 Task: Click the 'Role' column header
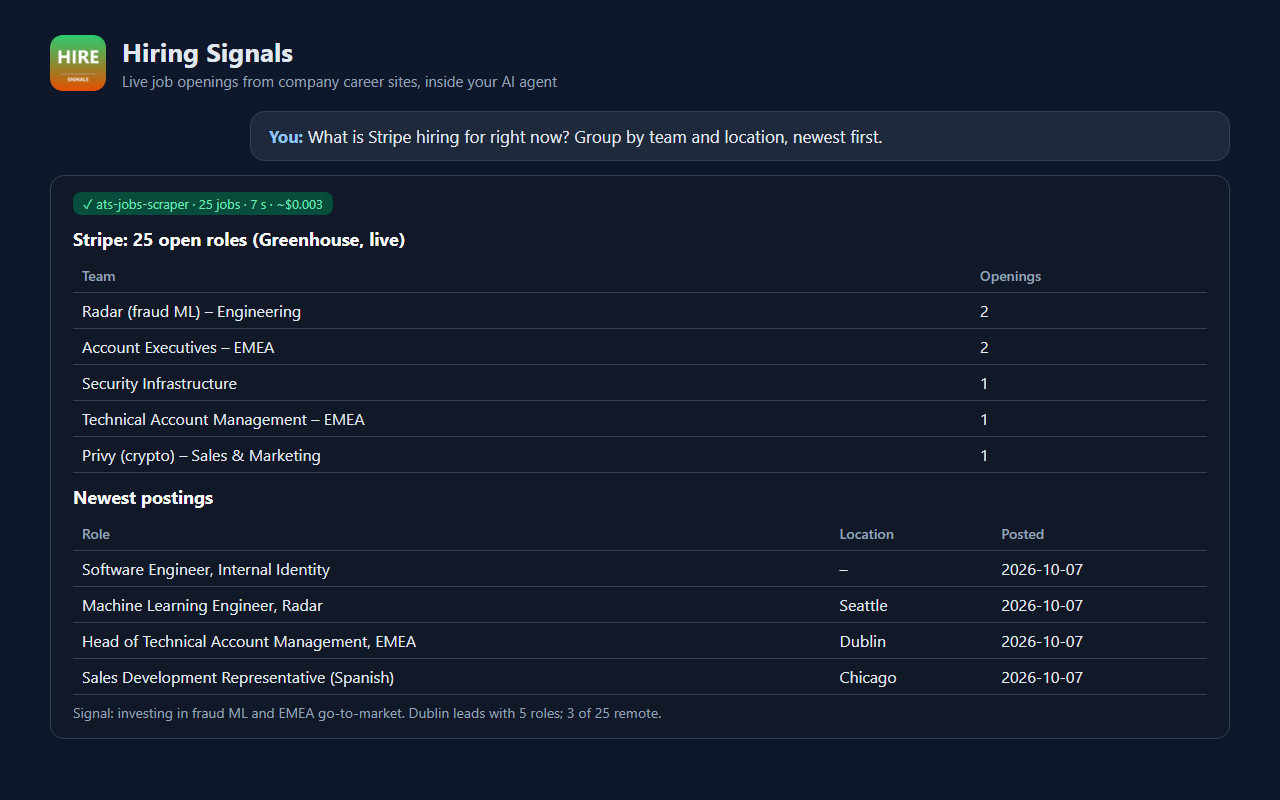tap(96, 534)
